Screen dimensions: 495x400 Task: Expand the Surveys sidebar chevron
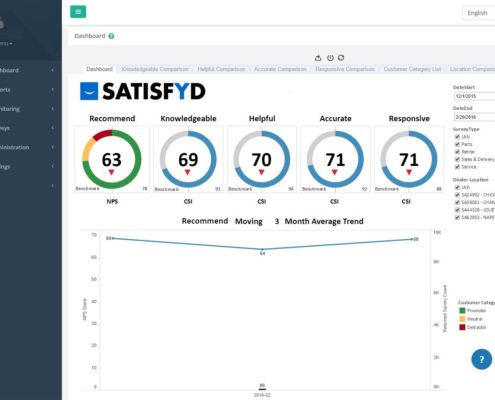click(53, 128)
